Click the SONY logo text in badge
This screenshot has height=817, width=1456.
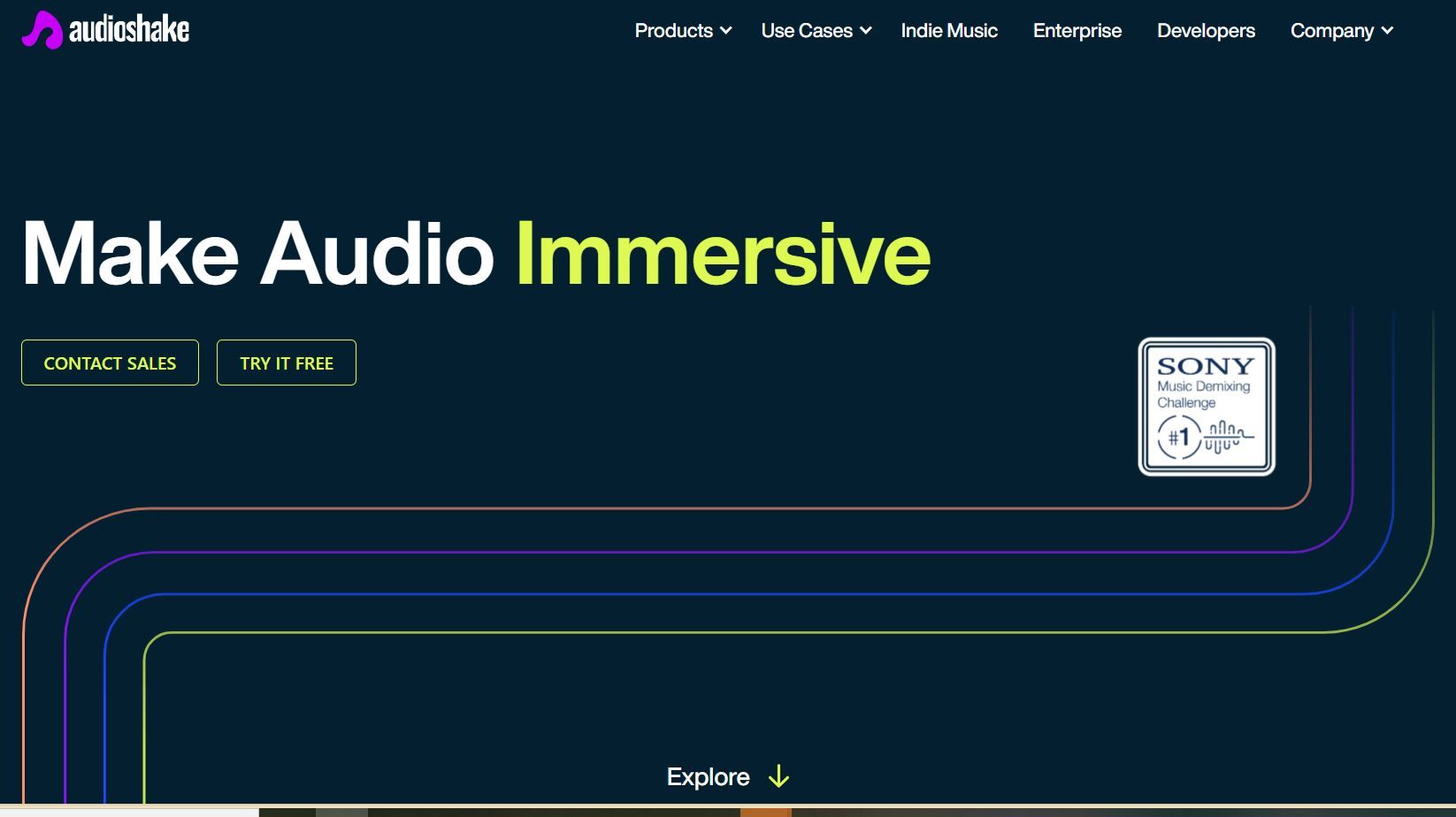[x=1206, y=366]
